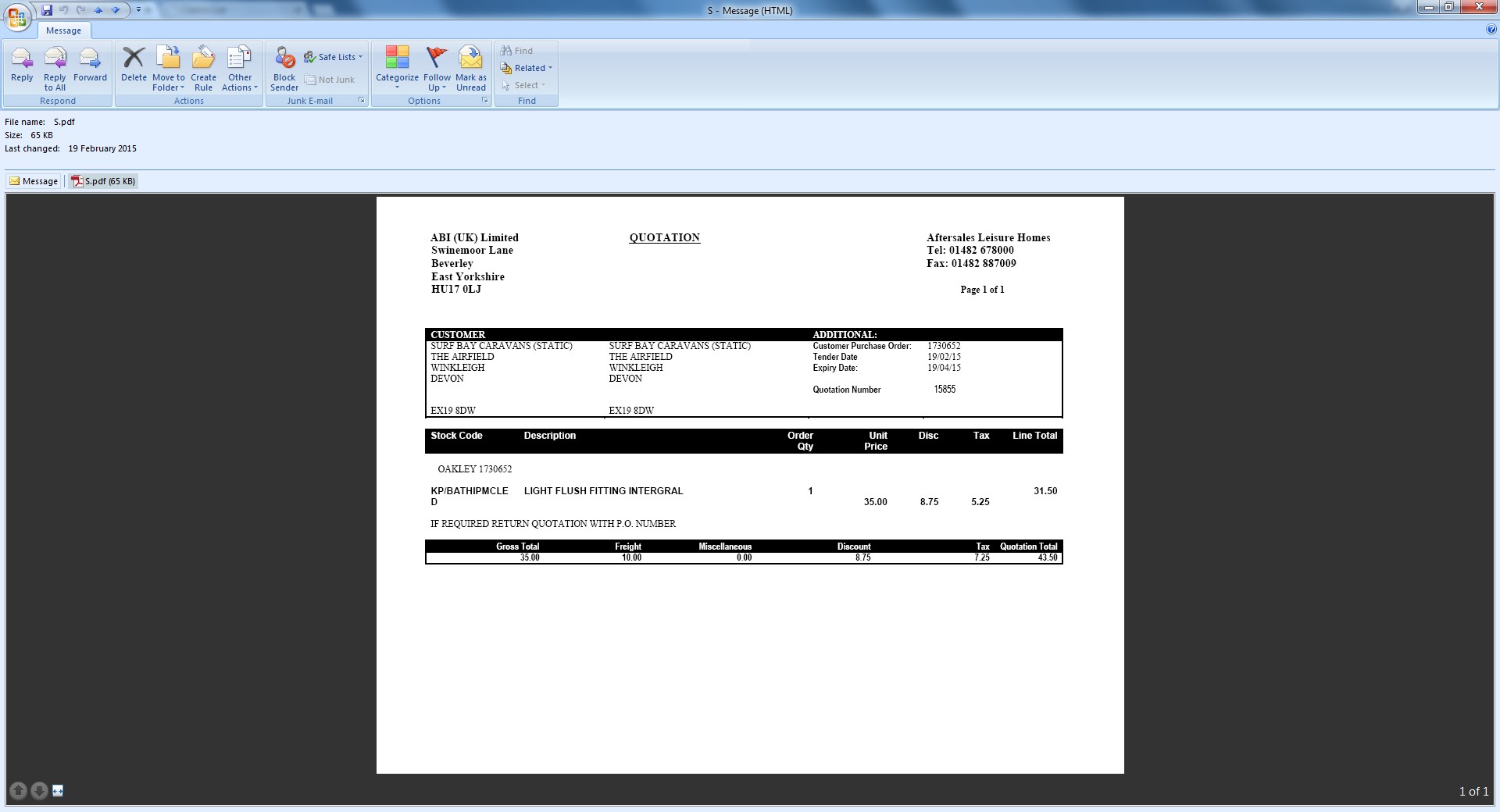The height and width of the screenshot is (812, 1500).
Task: Create a rule from this message
Action: (203, 69)
